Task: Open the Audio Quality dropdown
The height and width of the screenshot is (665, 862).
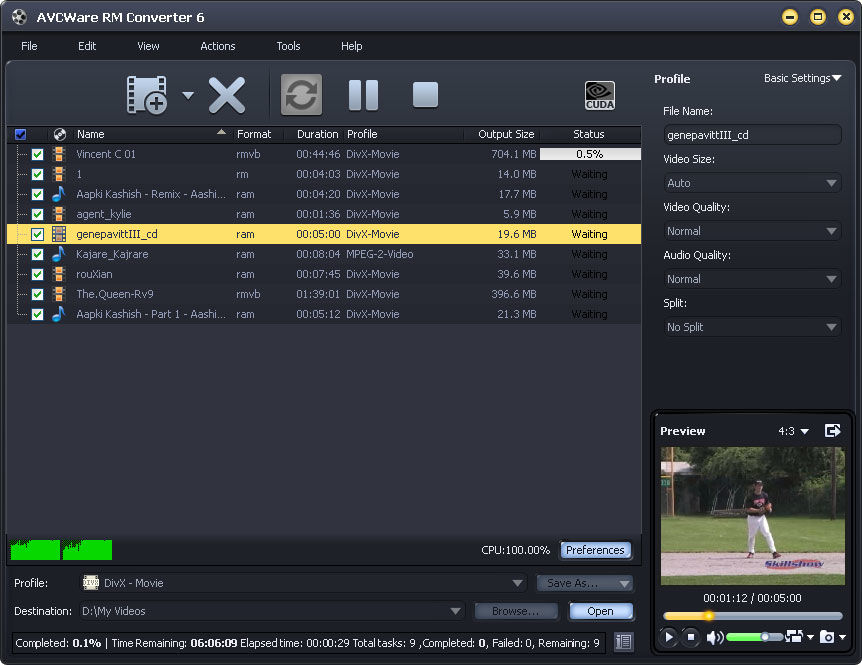Action: (752, 279)
